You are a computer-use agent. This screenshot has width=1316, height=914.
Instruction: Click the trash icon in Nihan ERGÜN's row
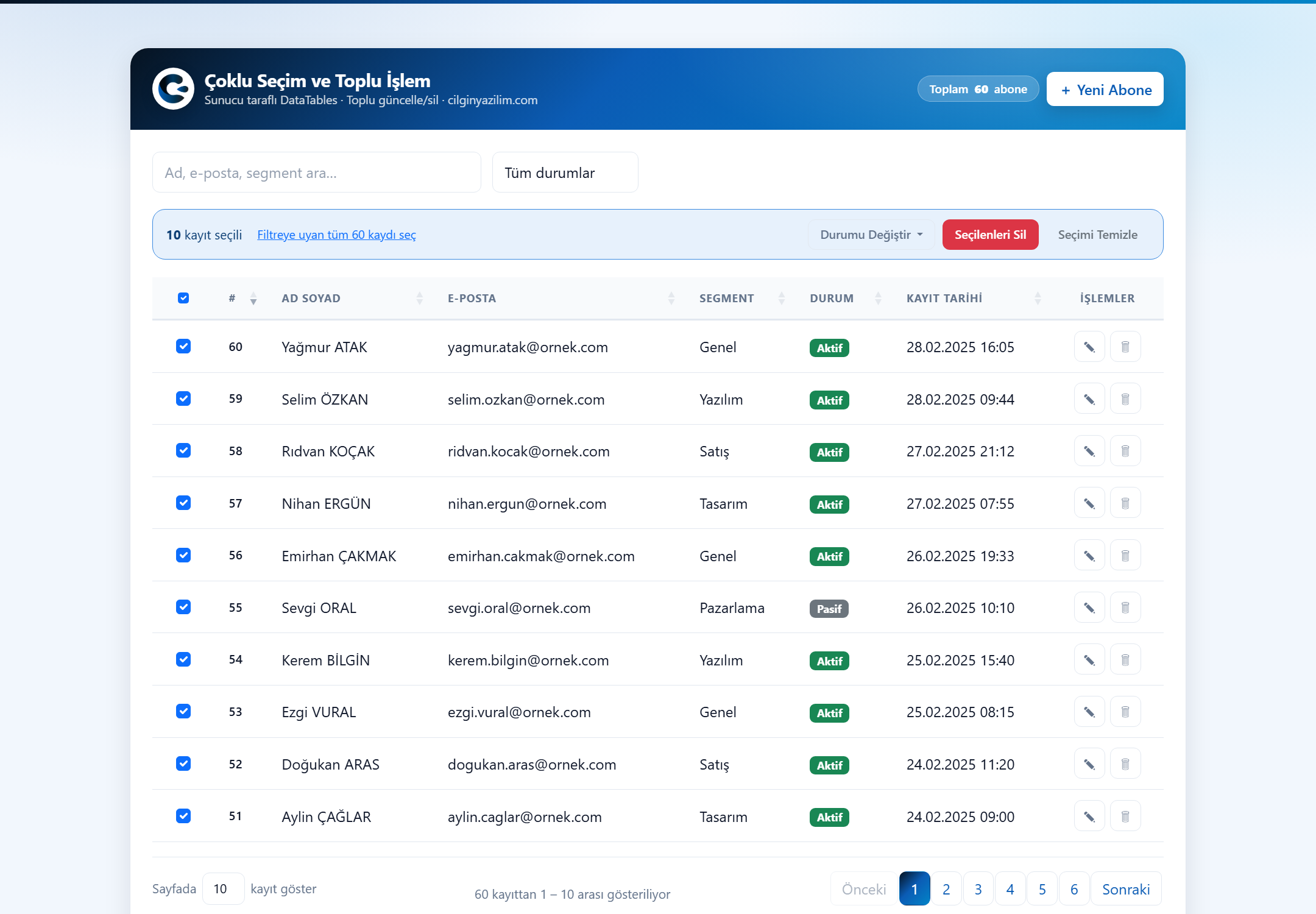pyautogui.click(x=1125, y=503)
